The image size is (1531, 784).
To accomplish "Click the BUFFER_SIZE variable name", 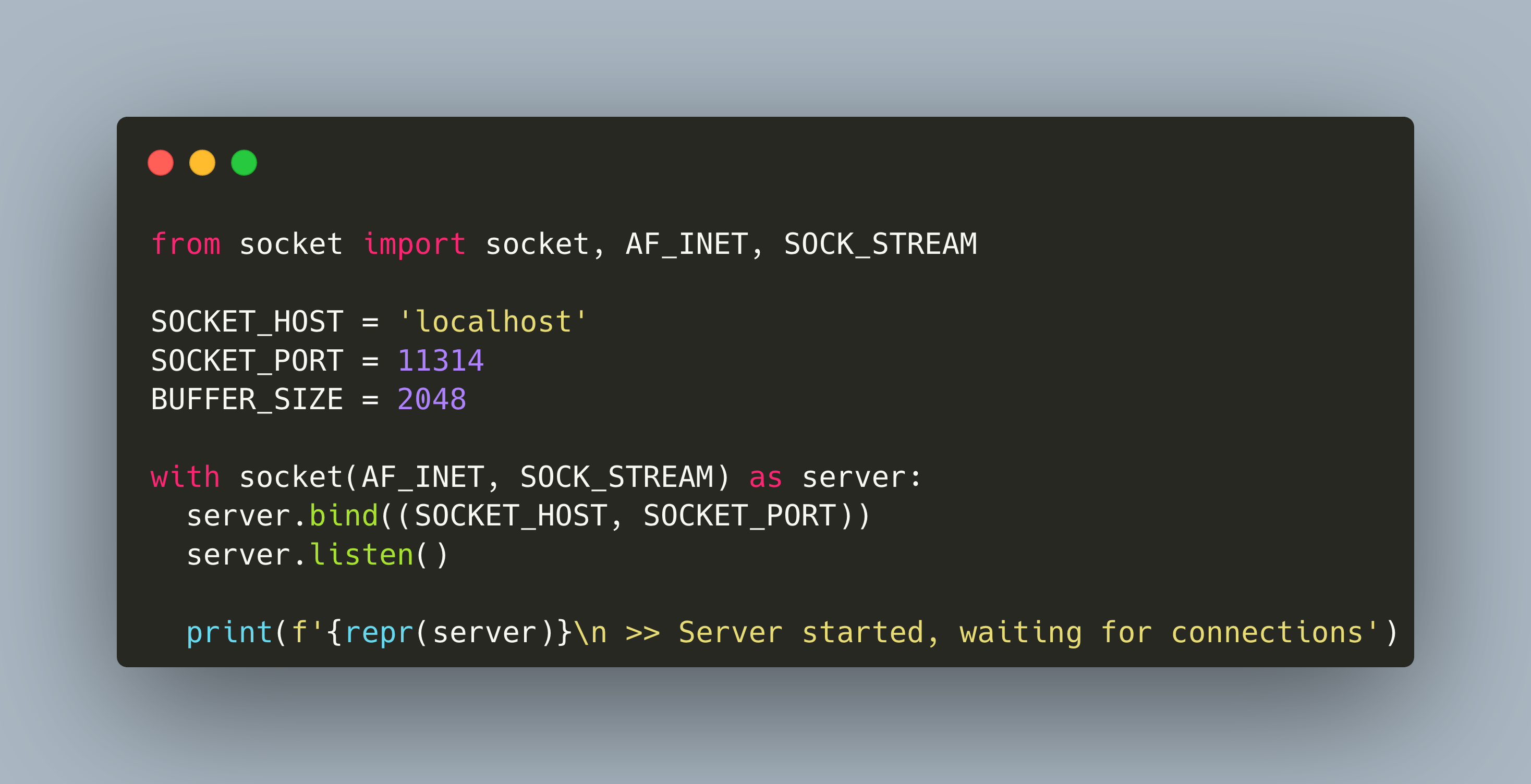I will (x=247, y=399).
